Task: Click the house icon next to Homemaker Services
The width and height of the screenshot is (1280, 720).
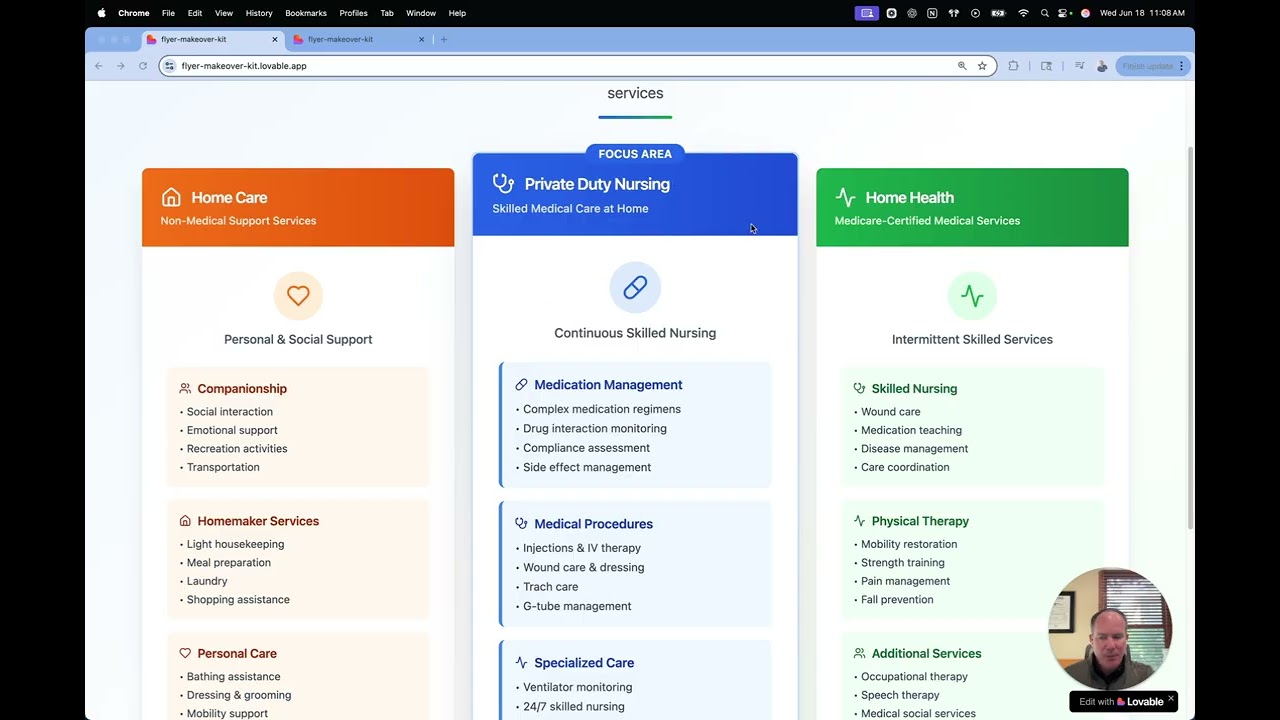Action: pyautogui.click(x=185, y=521)
